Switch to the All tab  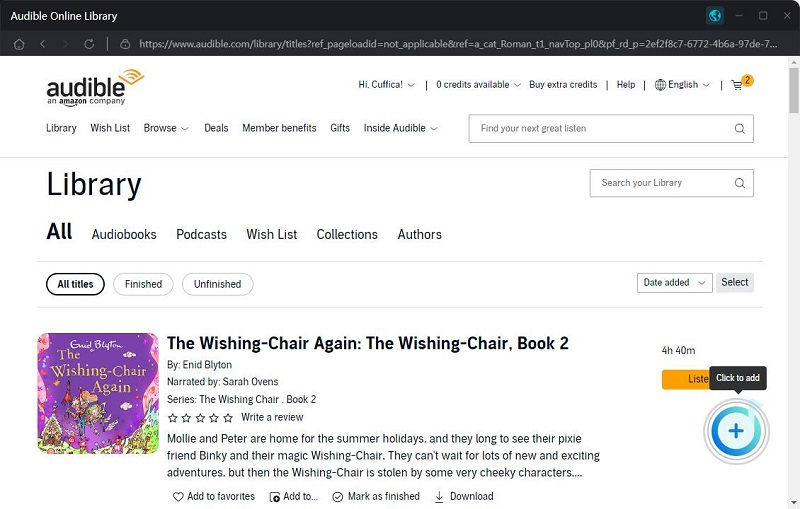click(59, 232)
